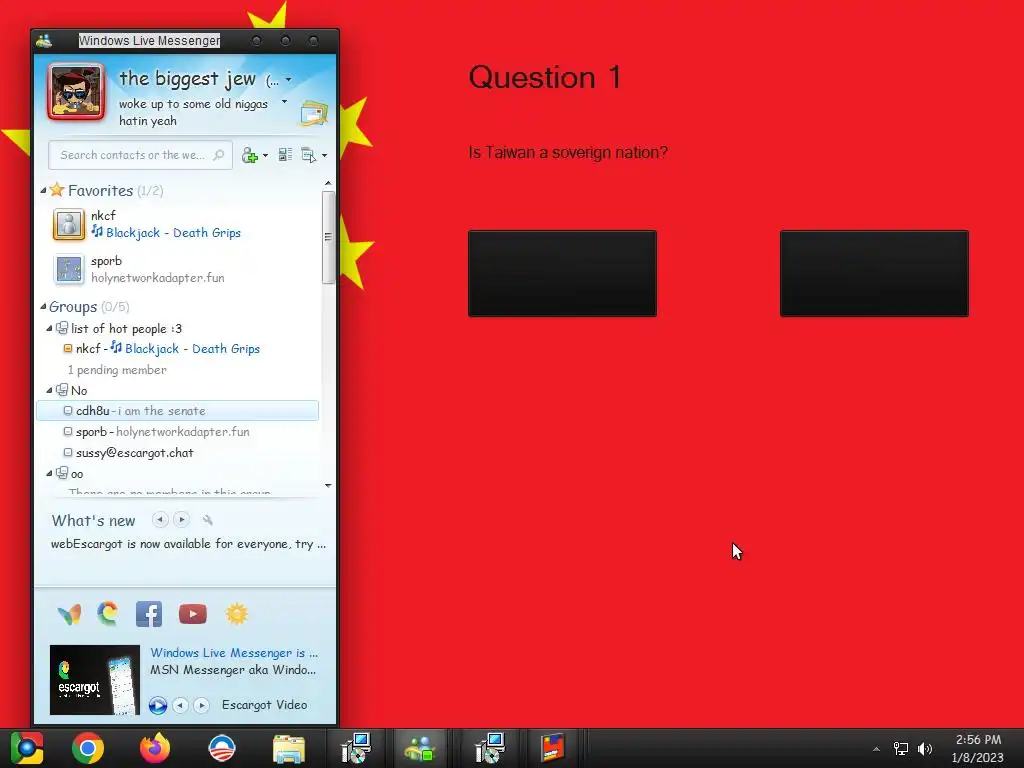The height and width of the screenshot is (768, 1024).
Task: Show next What's new item
Action: tap(182, 520)
